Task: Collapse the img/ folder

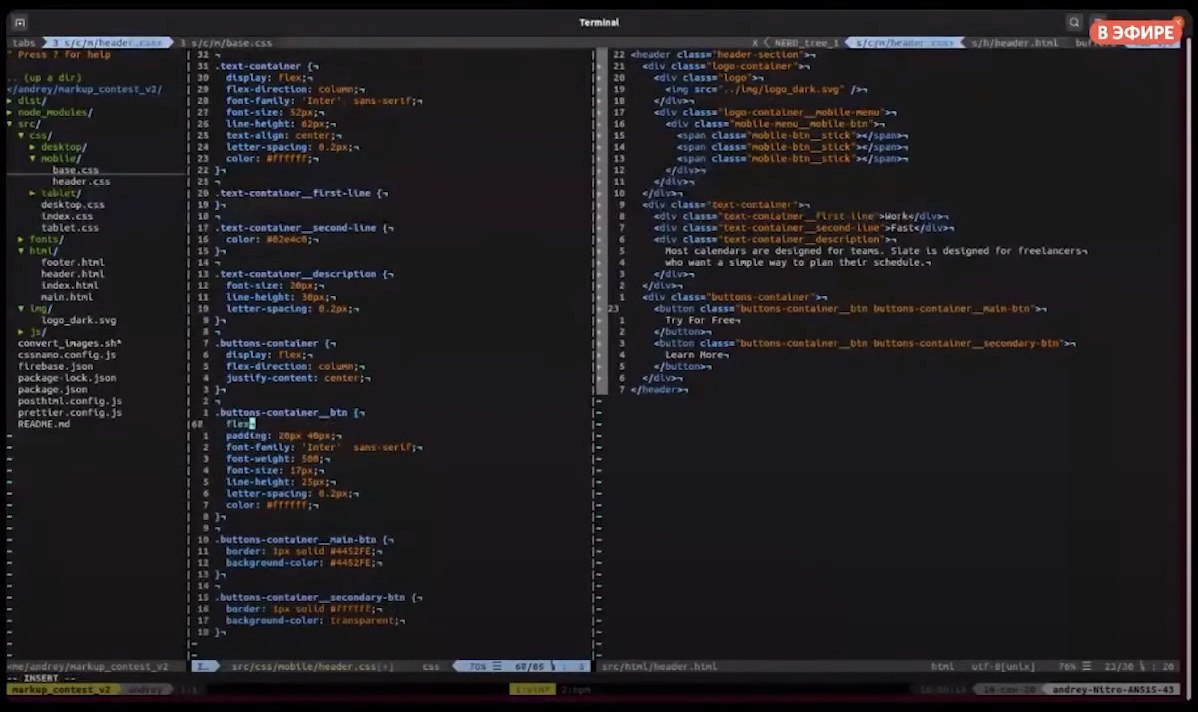Action: tap(36, 309)
